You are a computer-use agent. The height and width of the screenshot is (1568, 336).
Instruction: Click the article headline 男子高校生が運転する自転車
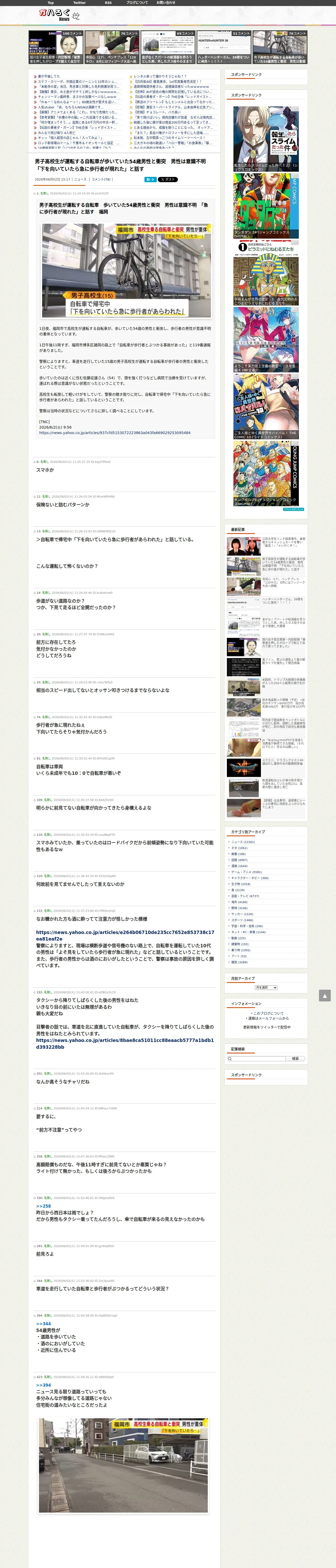tap(120, 165)
